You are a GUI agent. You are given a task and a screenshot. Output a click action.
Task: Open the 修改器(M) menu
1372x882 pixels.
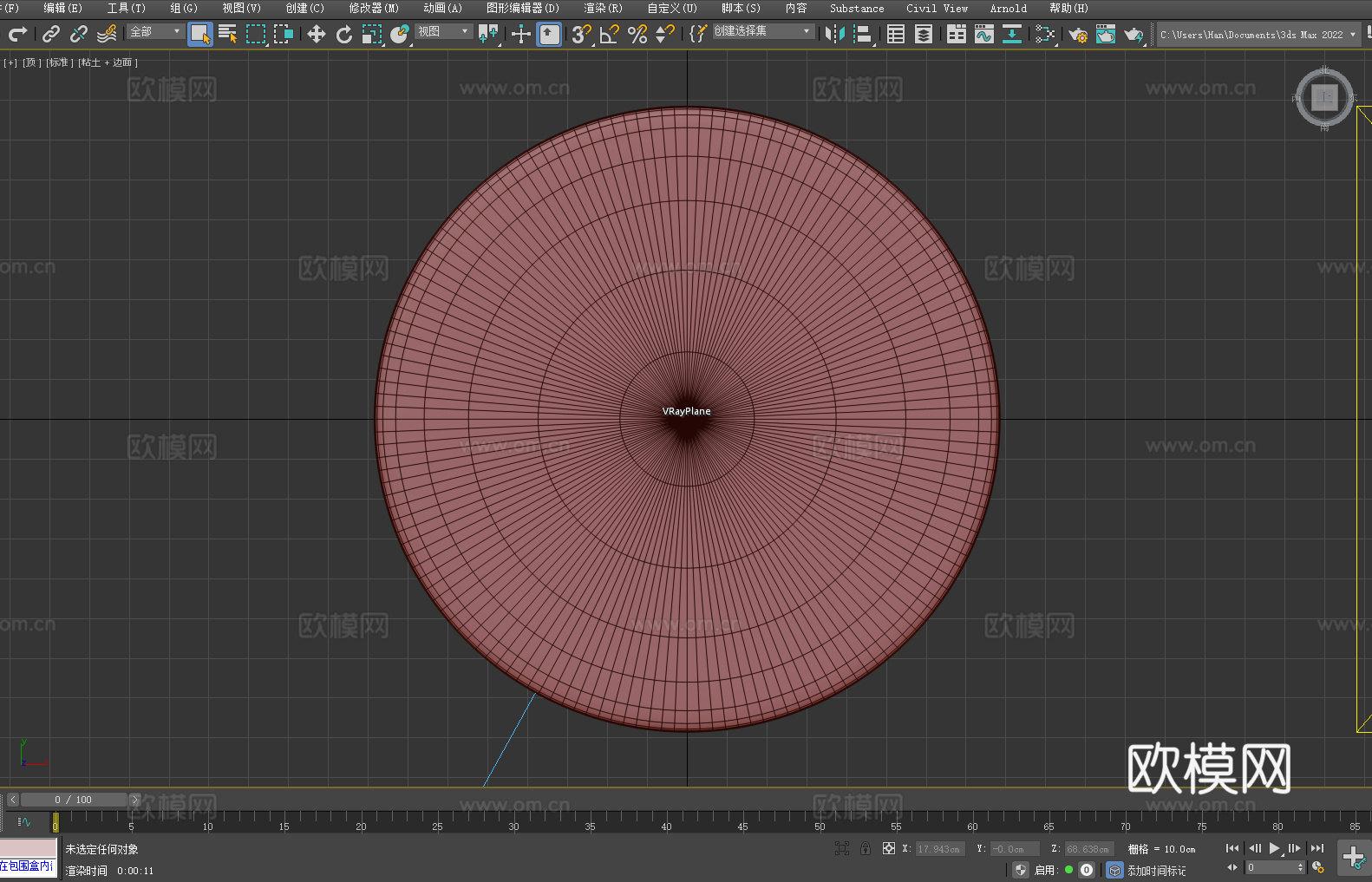click(x=374, y=8)
